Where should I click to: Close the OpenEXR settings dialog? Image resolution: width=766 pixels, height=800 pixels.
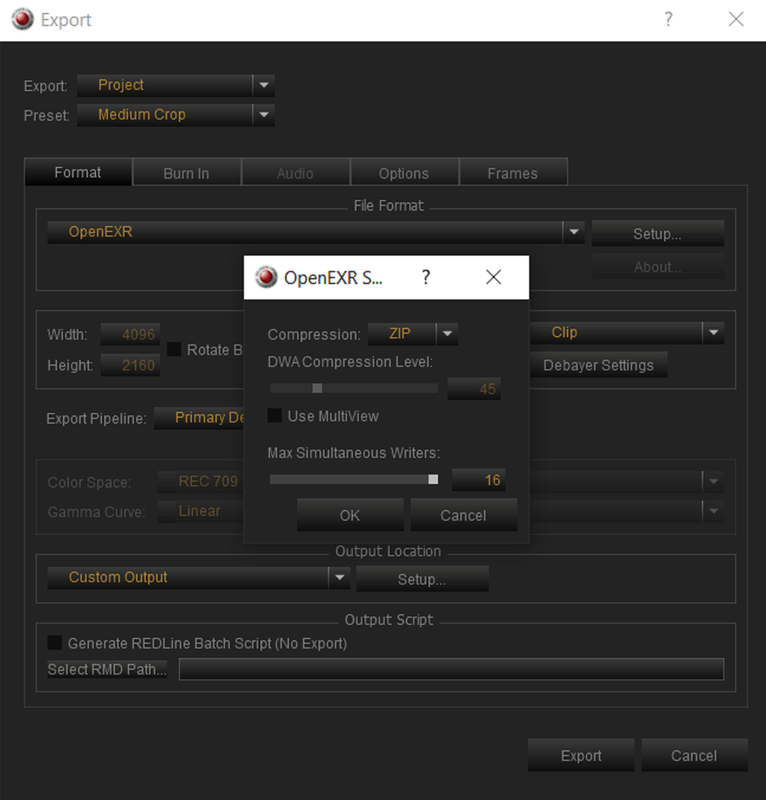click(x=493, y=277)
